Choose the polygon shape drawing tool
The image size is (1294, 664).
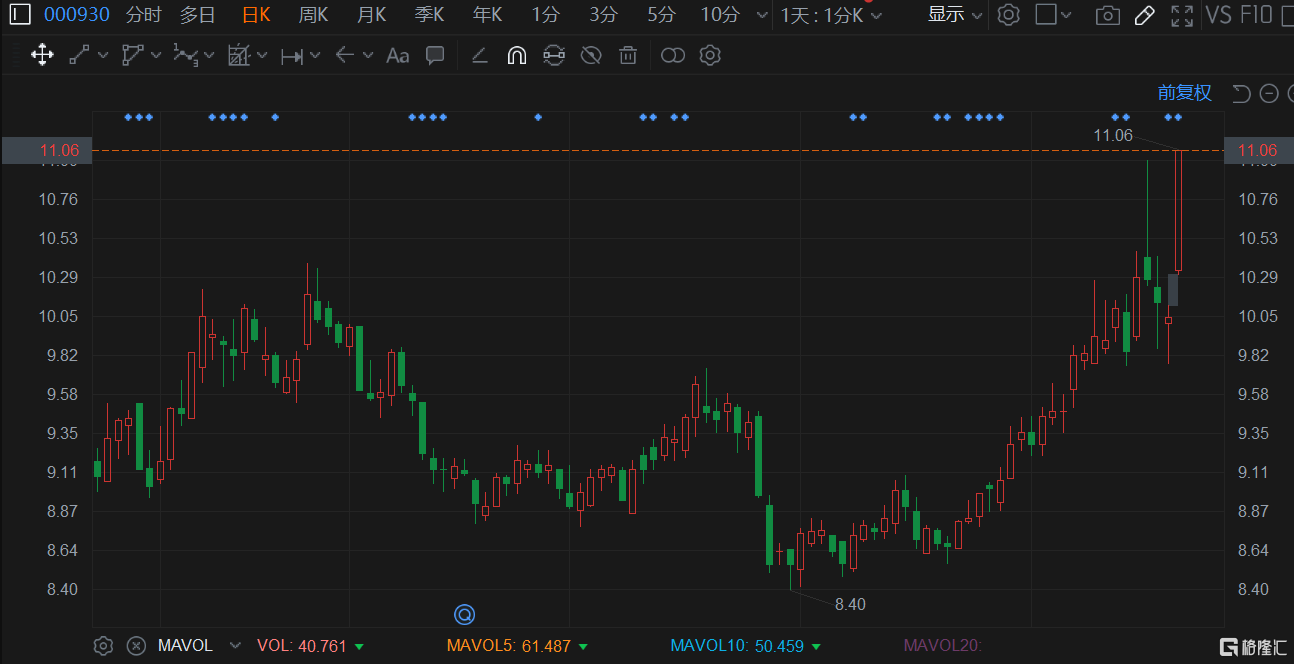pyautogui.click(x=133, y=55)
